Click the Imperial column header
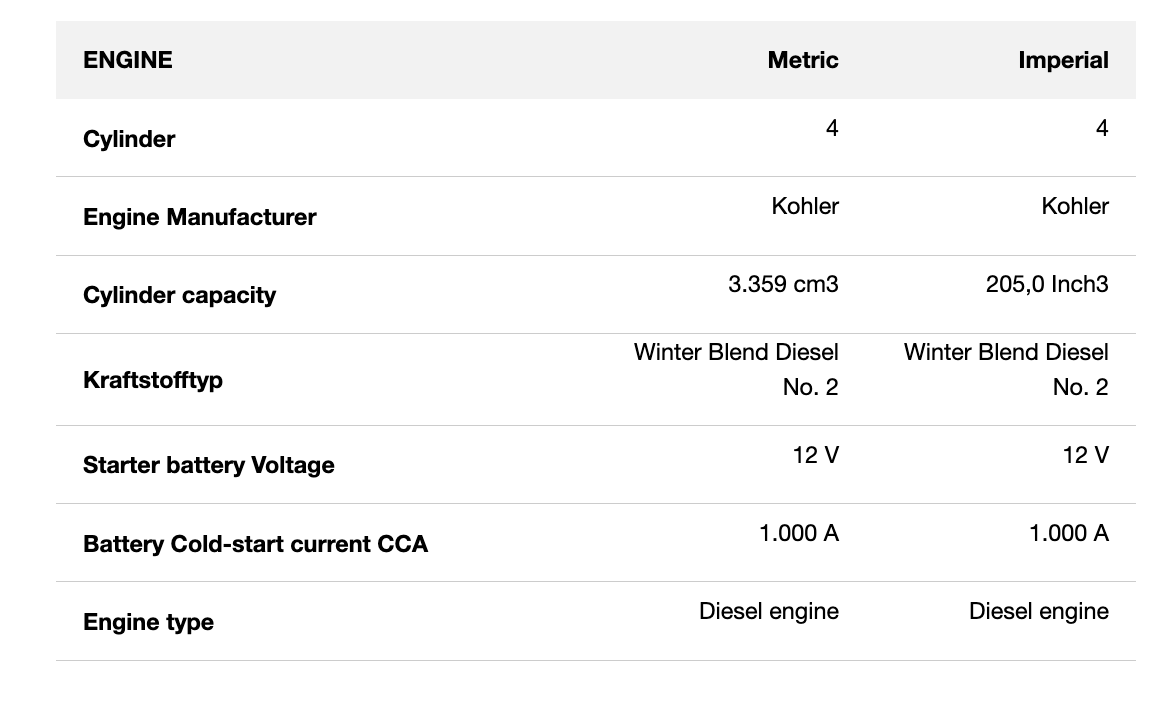This screenshot has width=1168, height=708. point(1063,60)
